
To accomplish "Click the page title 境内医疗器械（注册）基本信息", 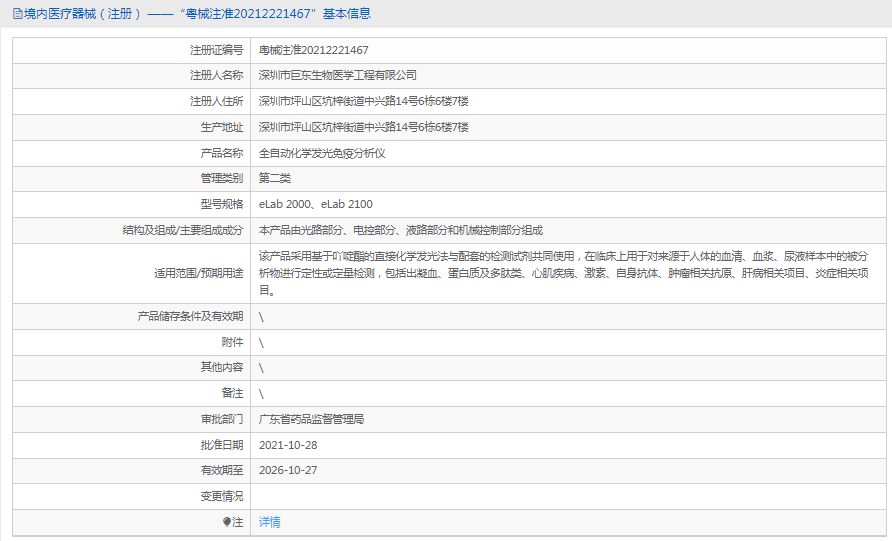I will [197, 14].
